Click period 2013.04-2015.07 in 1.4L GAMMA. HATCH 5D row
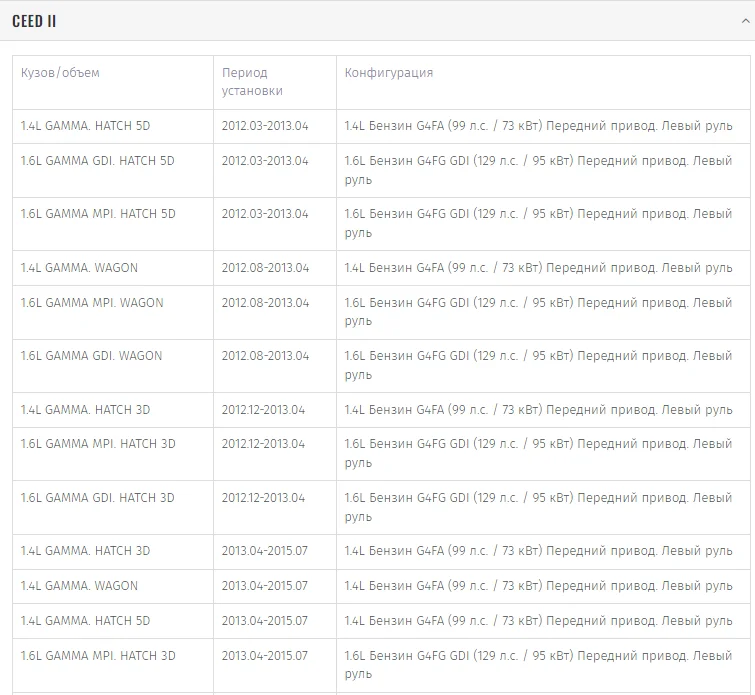Screen dimensions: 755x695 [x=264, y=621]
